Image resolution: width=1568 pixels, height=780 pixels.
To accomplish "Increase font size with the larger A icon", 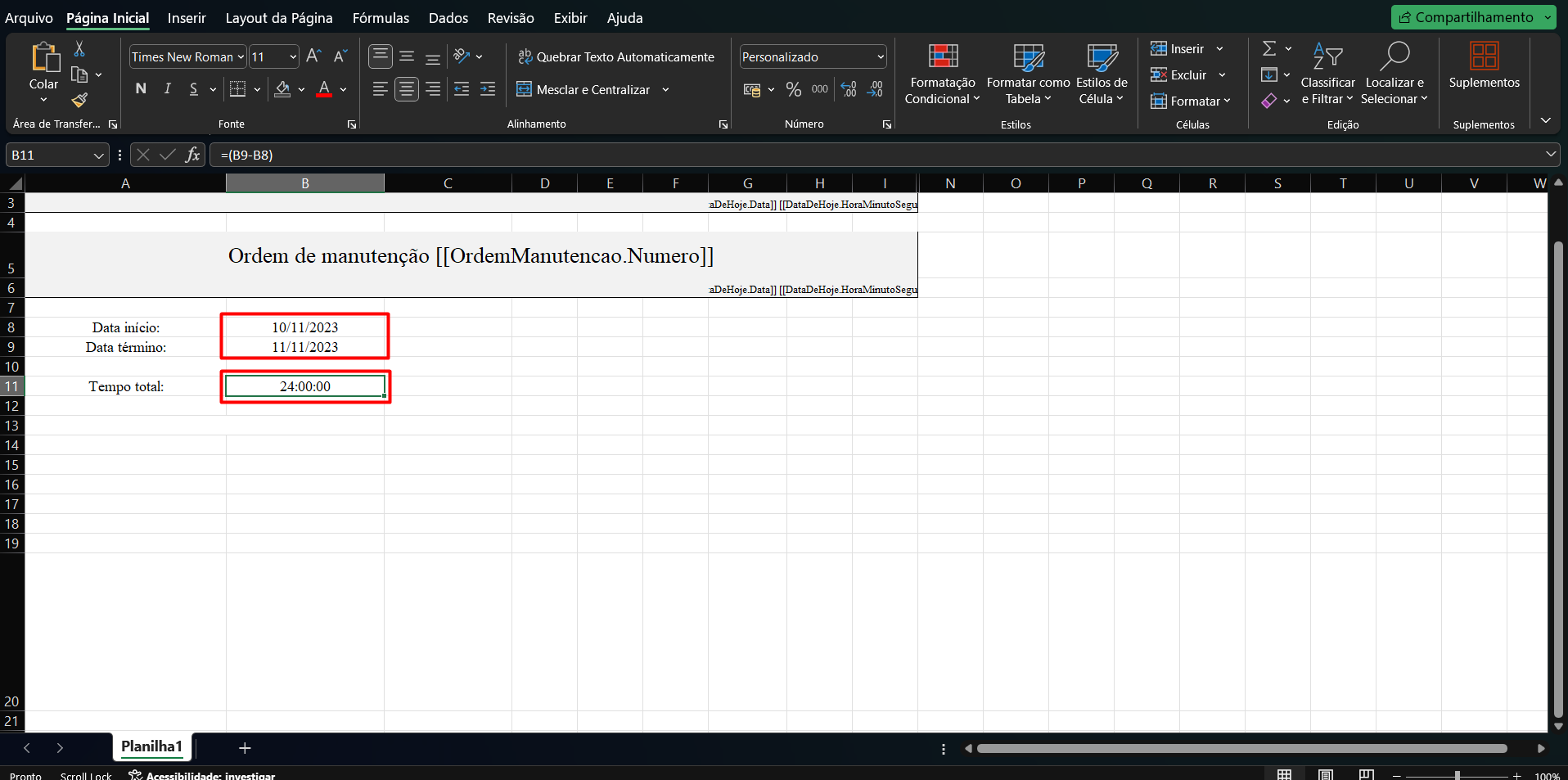I will point(313,56).
